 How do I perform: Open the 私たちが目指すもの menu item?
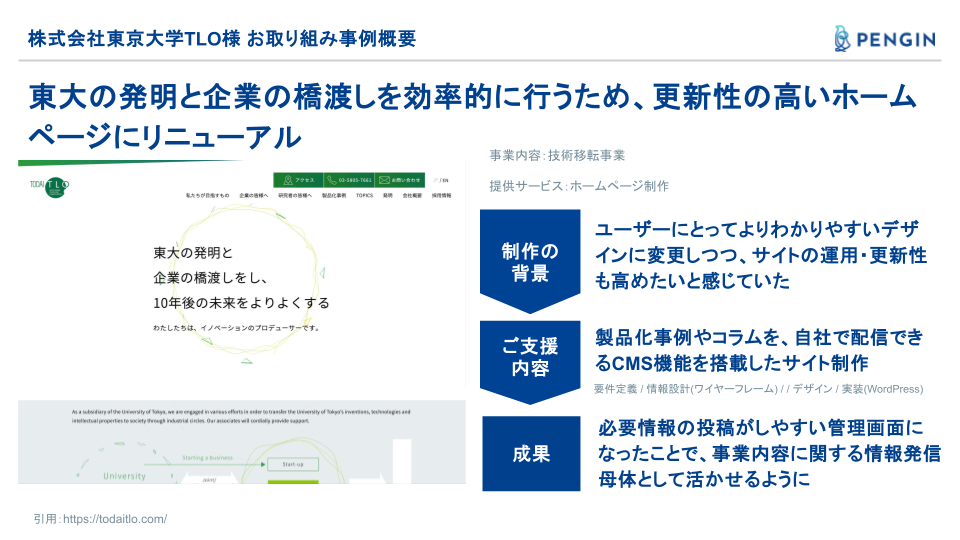click(208, 195)
